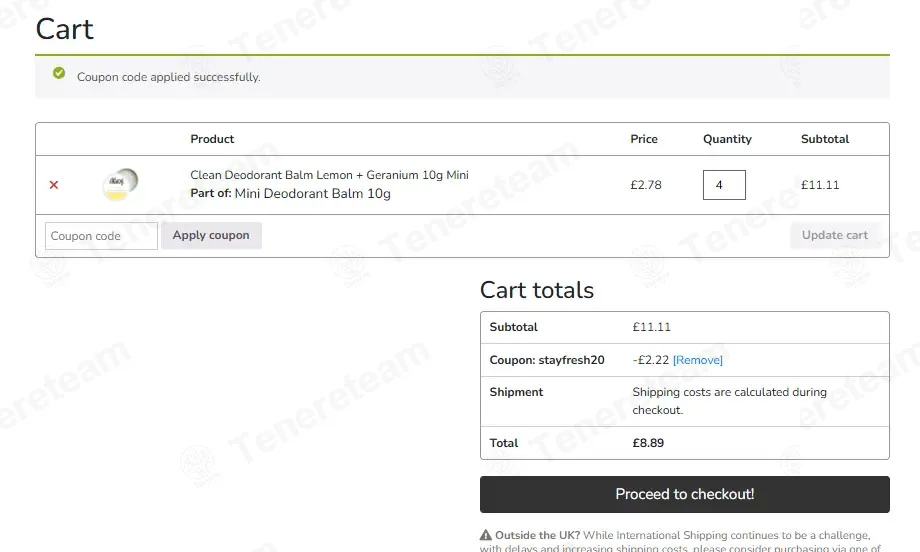The width and height of the screenshot is (920, 552).
Task: Select the row subtotal £11.11 in product table
Action: point(820,185)
